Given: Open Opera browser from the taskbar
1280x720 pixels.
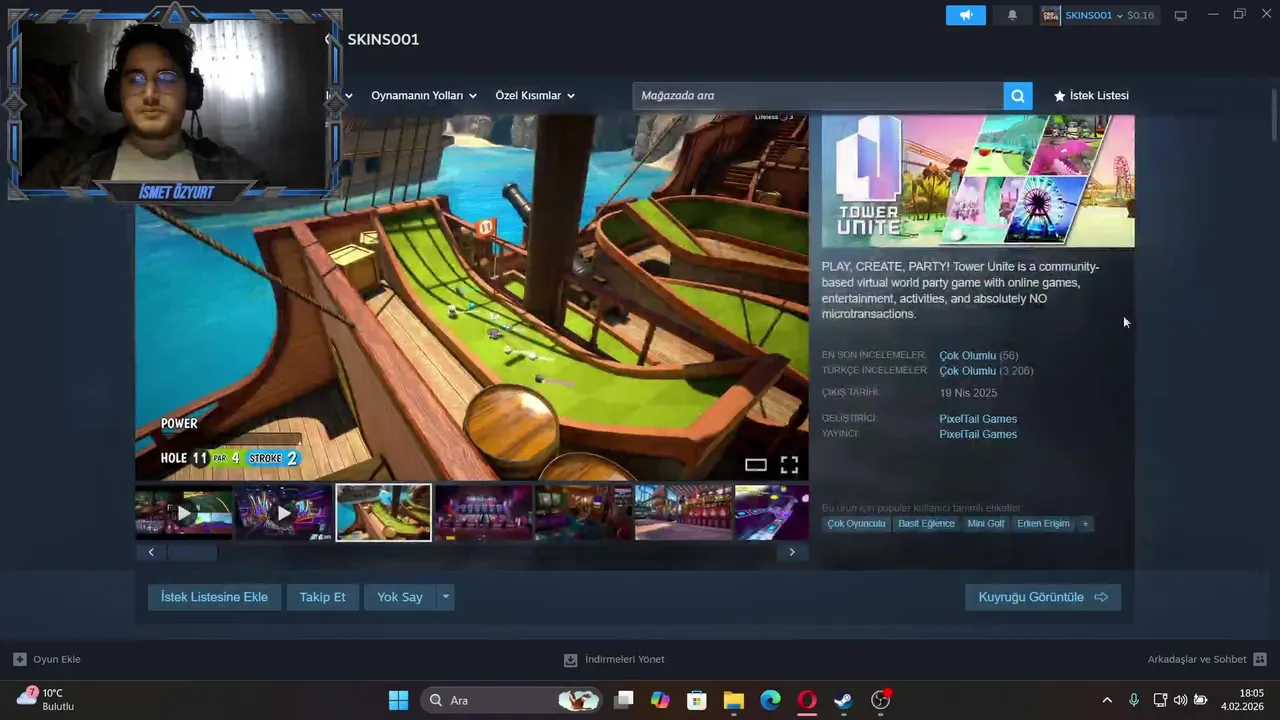Looking at the screenshot, I should (807, 700).
